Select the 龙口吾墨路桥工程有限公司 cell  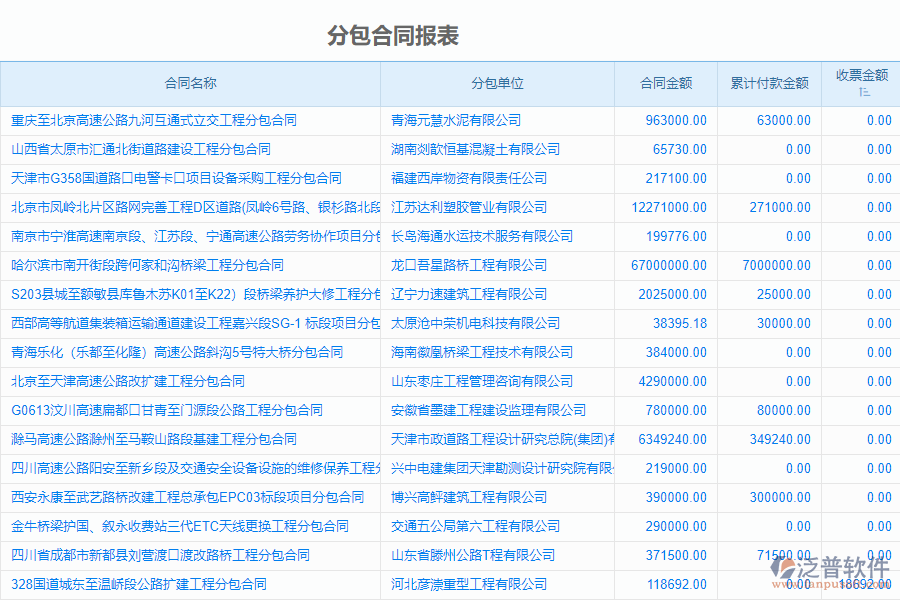coord(471,265)
